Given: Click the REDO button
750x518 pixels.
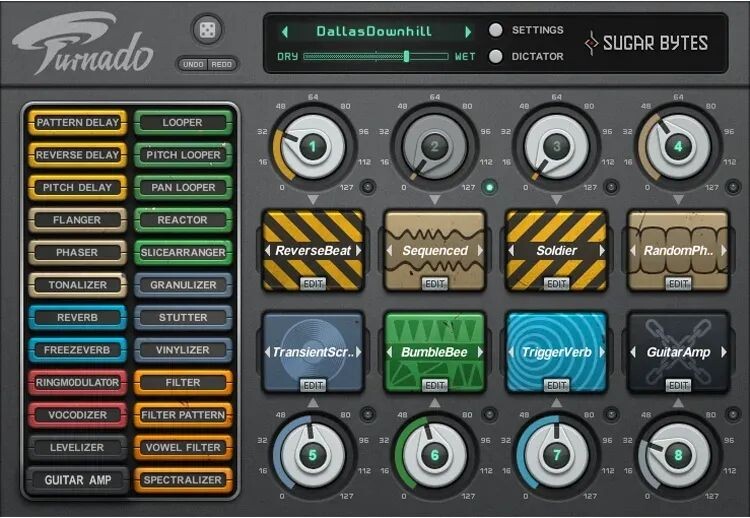Looking at the screenshot, I should (x=221, y=64).
